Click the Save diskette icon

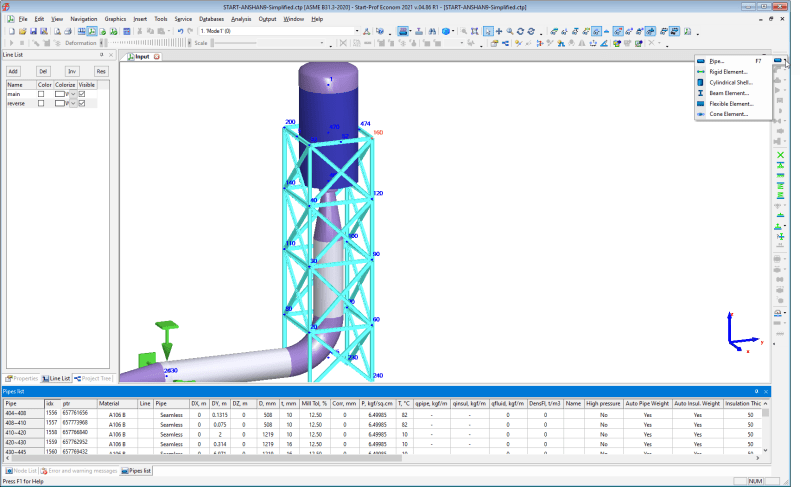pos(33,31)
